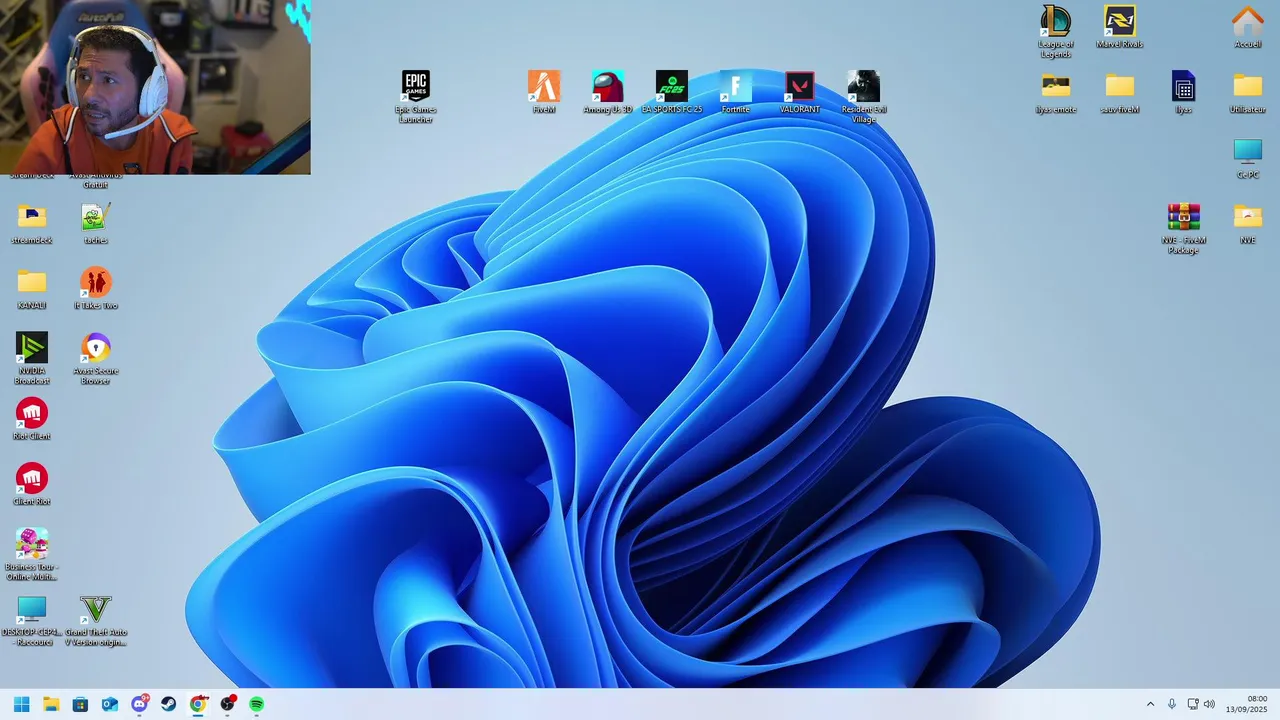Open File Explorer from taskbar
The image size is (1280, 720).
[51, 704]
